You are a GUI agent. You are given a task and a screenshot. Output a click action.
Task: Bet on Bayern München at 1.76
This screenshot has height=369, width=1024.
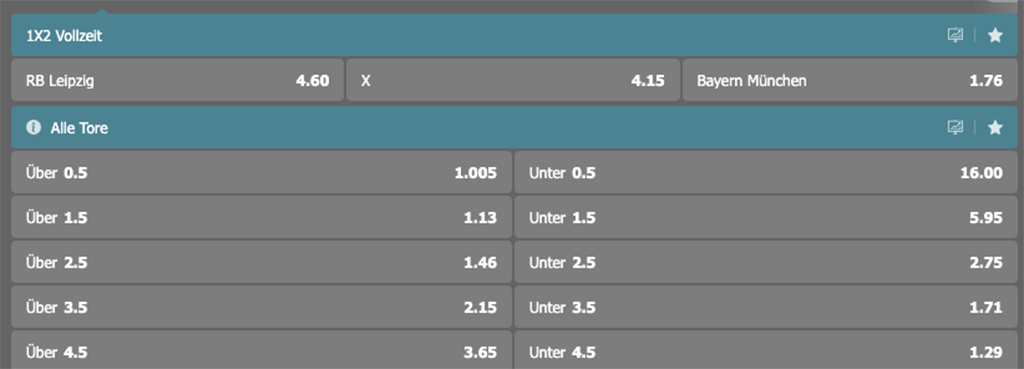(850, 81)
